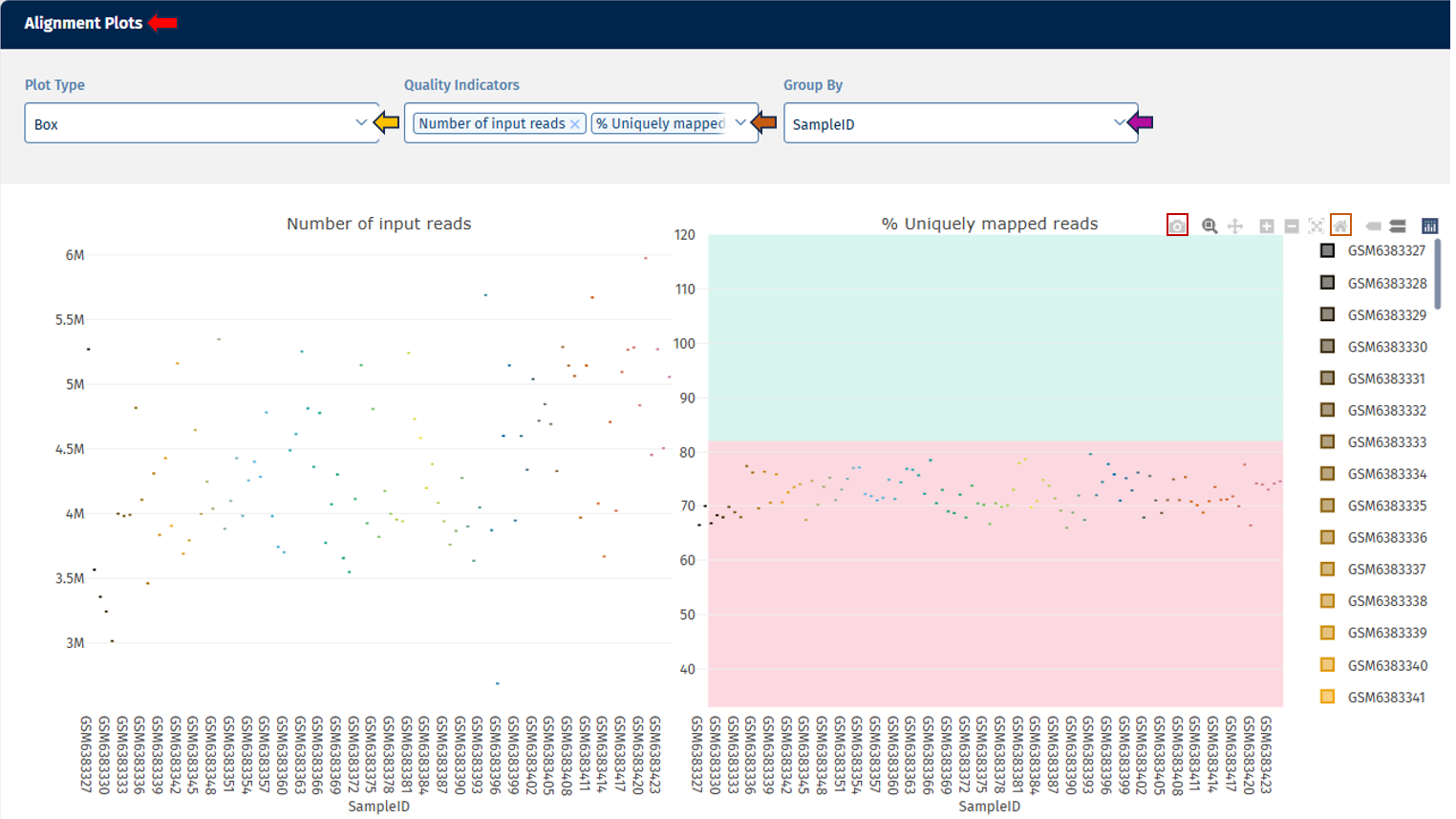Open the Plot Type dropdown
The width and height of the screenshot is (1456, 819).
[x=201, y=123]
